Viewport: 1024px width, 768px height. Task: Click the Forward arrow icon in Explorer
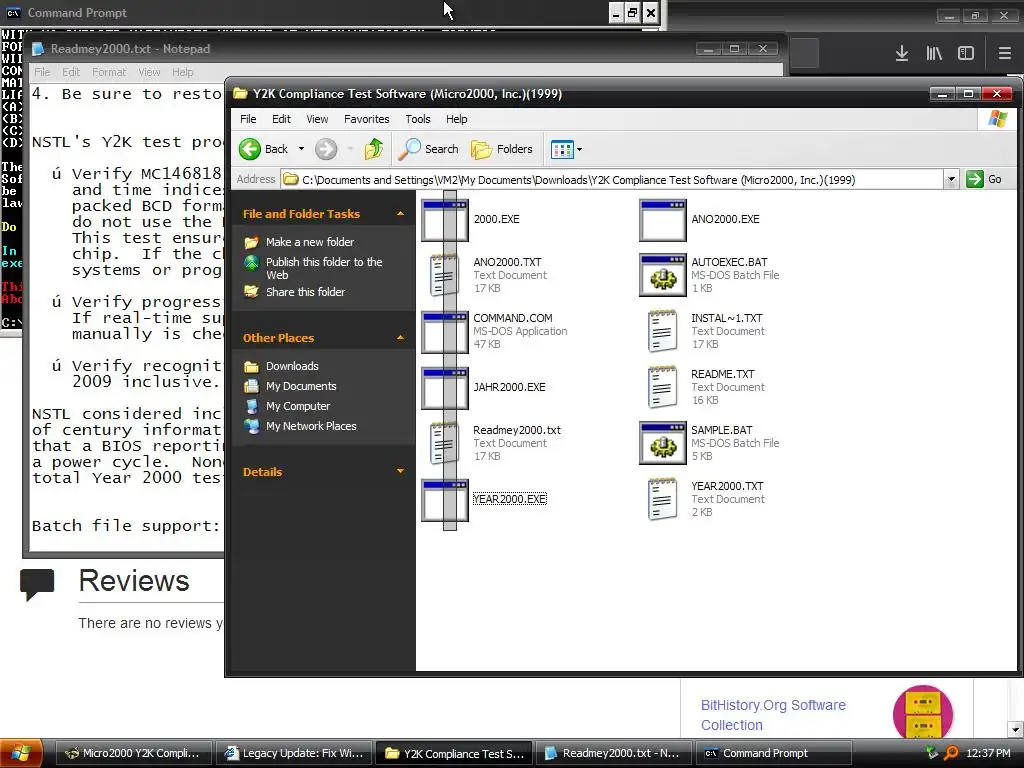(326, 149)
